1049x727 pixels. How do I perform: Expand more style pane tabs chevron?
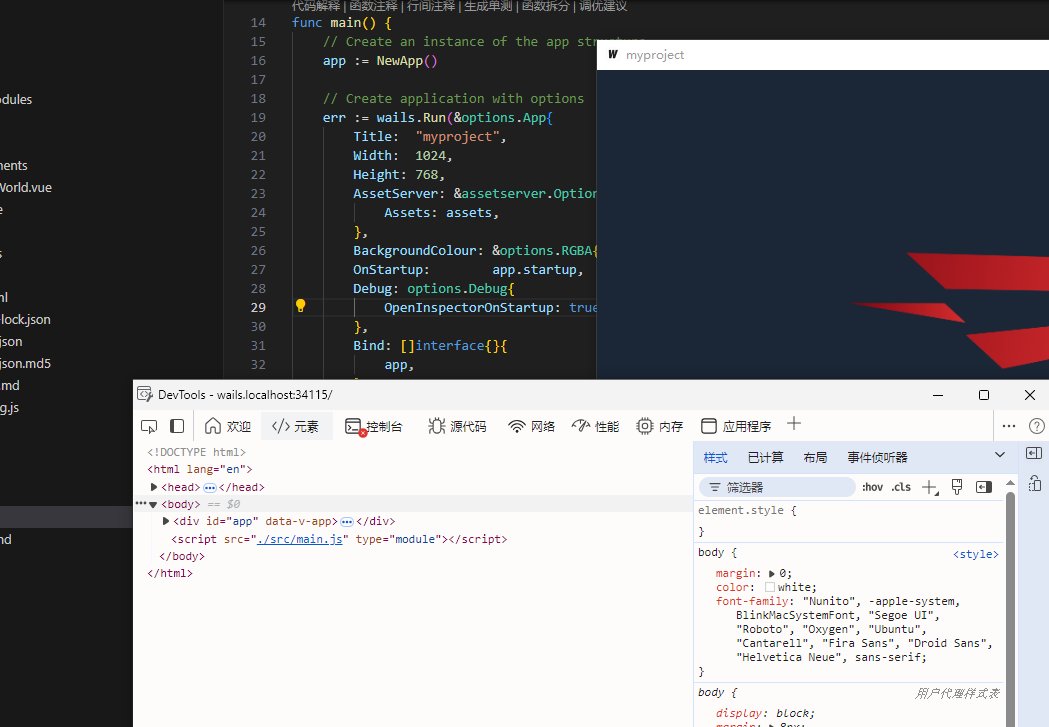(x=999, y=455)
